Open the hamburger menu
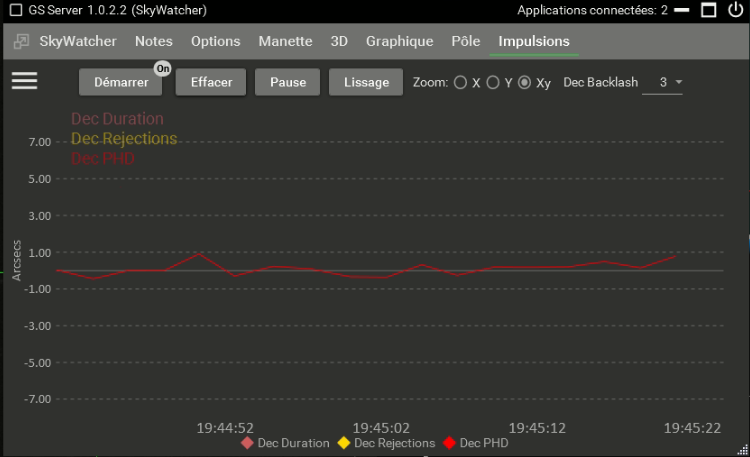Image resolution: width=750 pixels, height=457 pixels. (24, 81)
